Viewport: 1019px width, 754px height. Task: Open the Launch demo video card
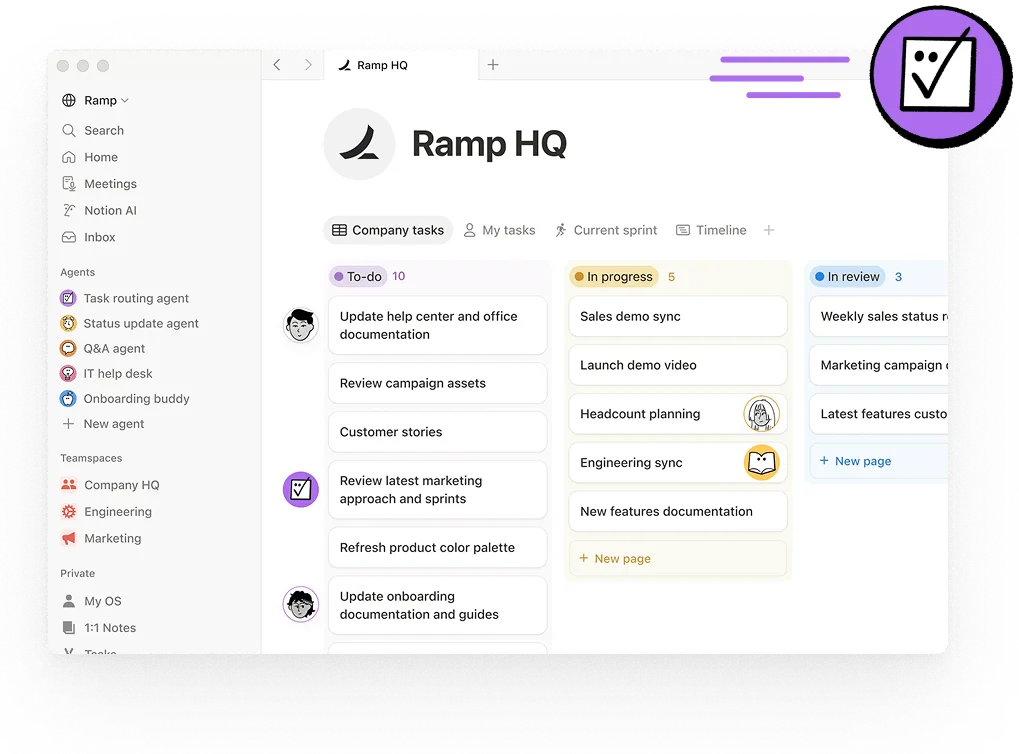click(x=678, y=365)
